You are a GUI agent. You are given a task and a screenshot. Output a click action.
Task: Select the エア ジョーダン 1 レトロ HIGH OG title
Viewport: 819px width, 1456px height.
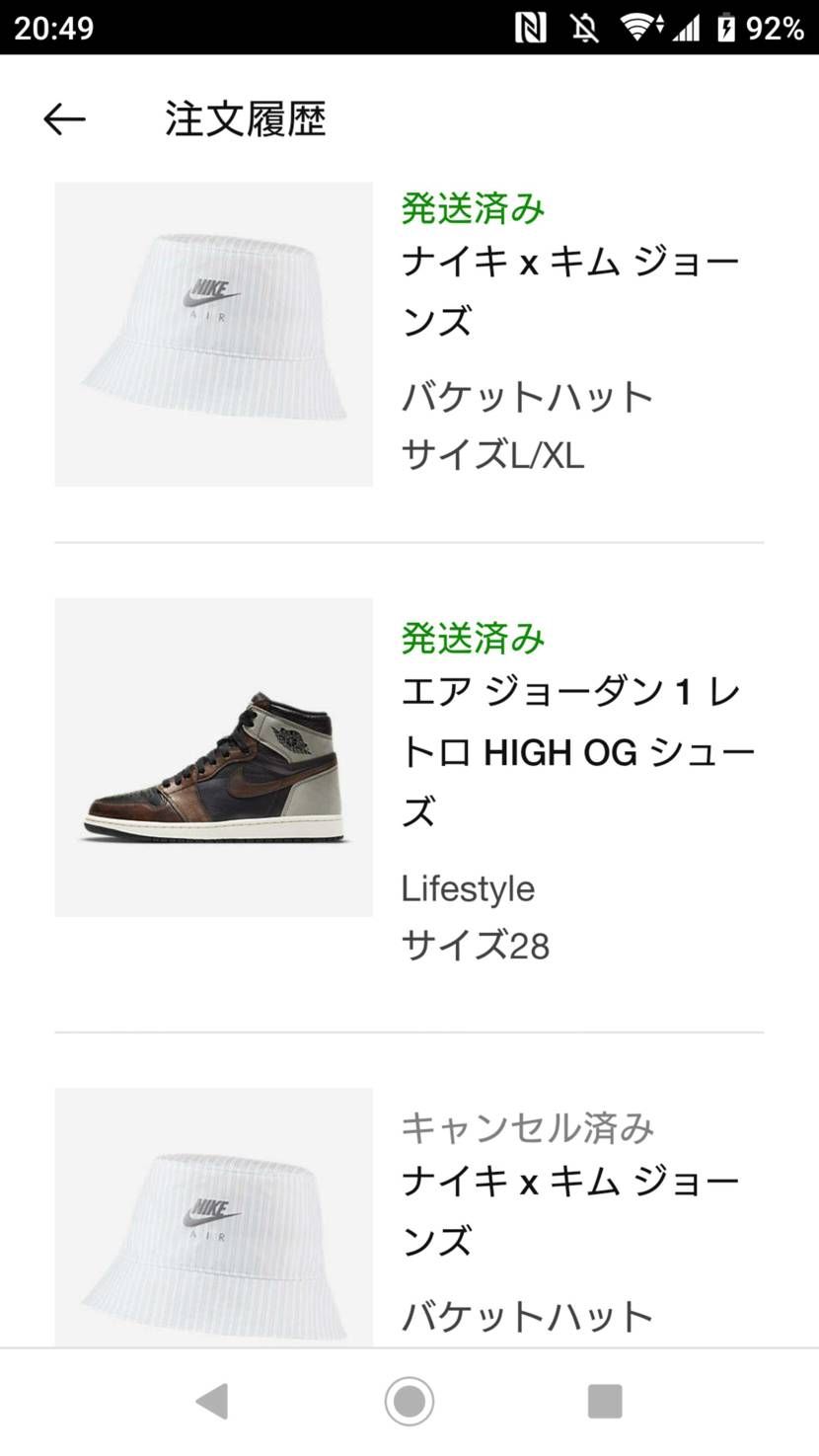click(578, 753)
